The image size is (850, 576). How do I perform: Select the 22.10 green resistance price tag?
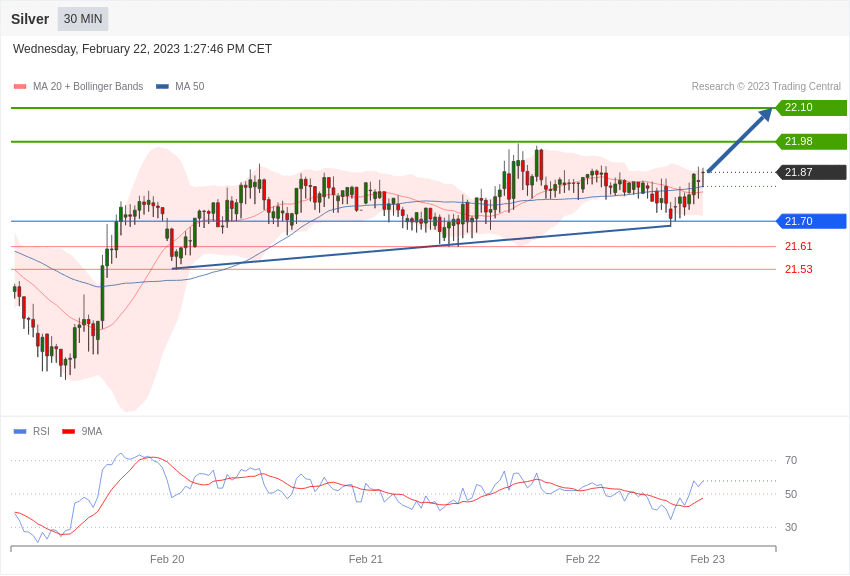(812, 107)
